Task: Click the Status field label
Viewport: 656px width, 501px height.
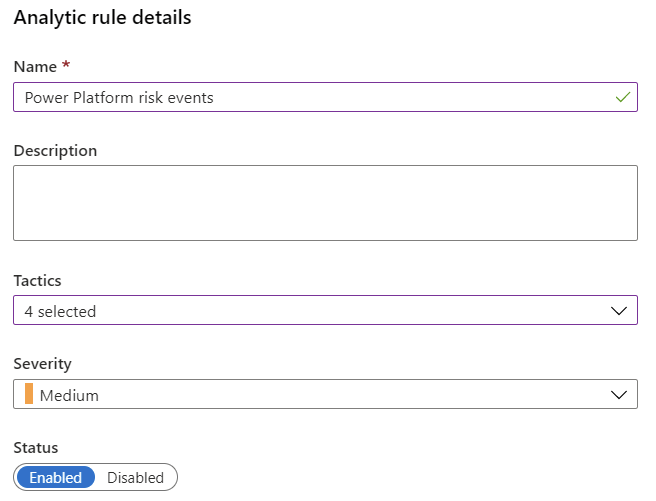Action: click(36, 448)
